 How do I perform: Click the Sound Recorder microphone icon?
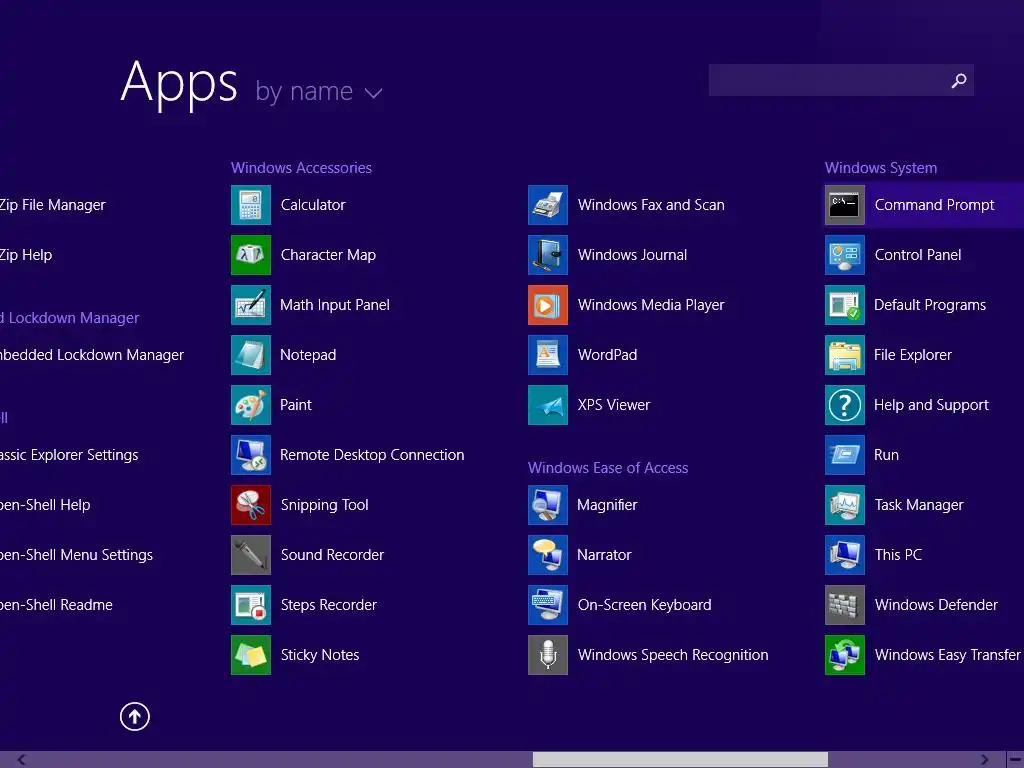251,554
